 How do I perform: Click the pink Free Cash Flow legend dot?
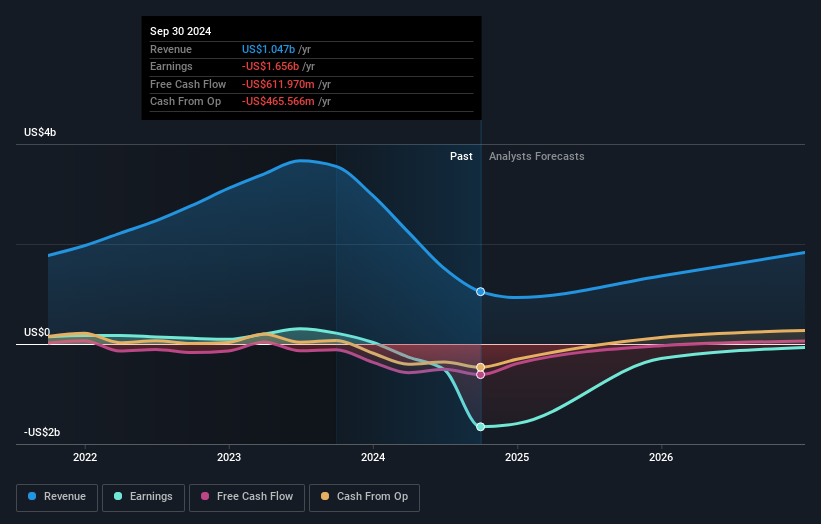point(205,496)
